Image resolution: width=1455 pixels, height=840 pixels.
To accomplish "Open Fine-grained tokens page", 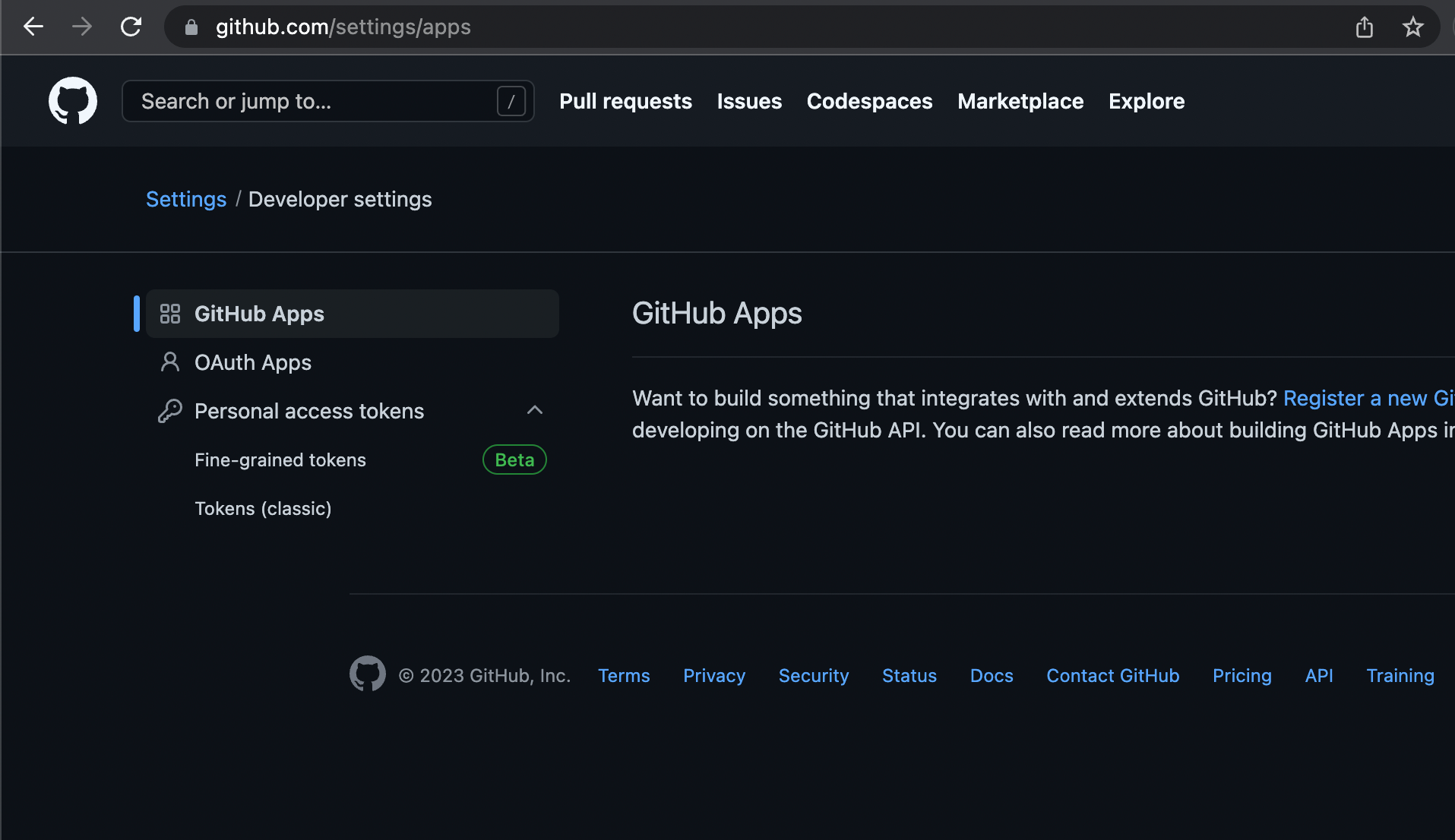I will [280, 459].
